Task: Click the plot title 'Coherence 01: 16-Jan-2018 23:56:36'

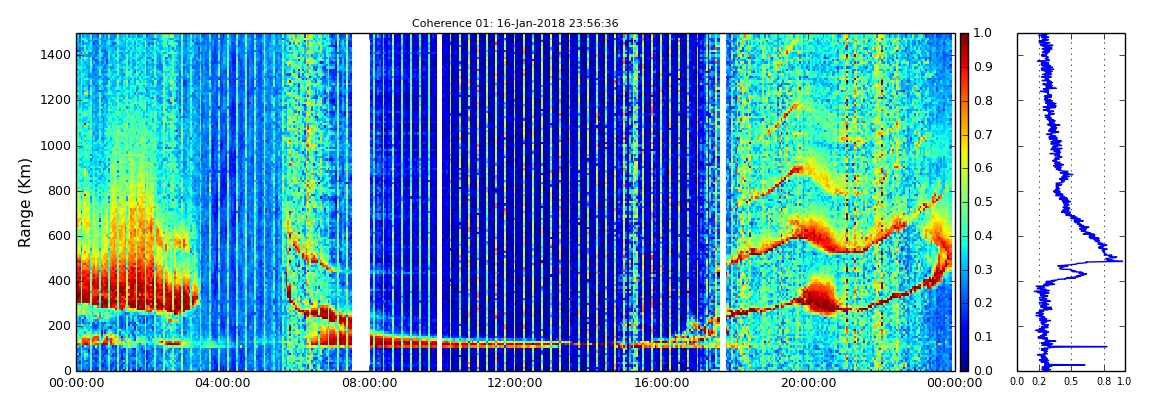Action: (515, 23)
